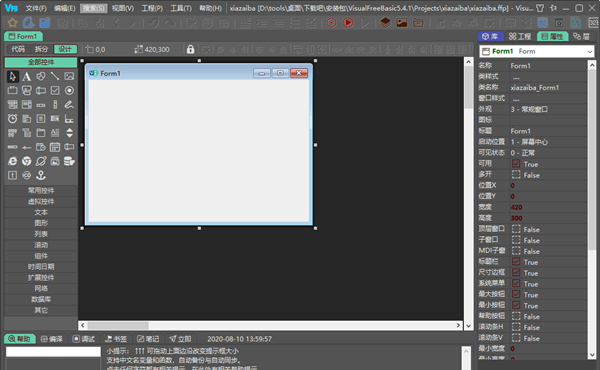
Task: Switch to 拆分 split view
Action: [41, 49]
